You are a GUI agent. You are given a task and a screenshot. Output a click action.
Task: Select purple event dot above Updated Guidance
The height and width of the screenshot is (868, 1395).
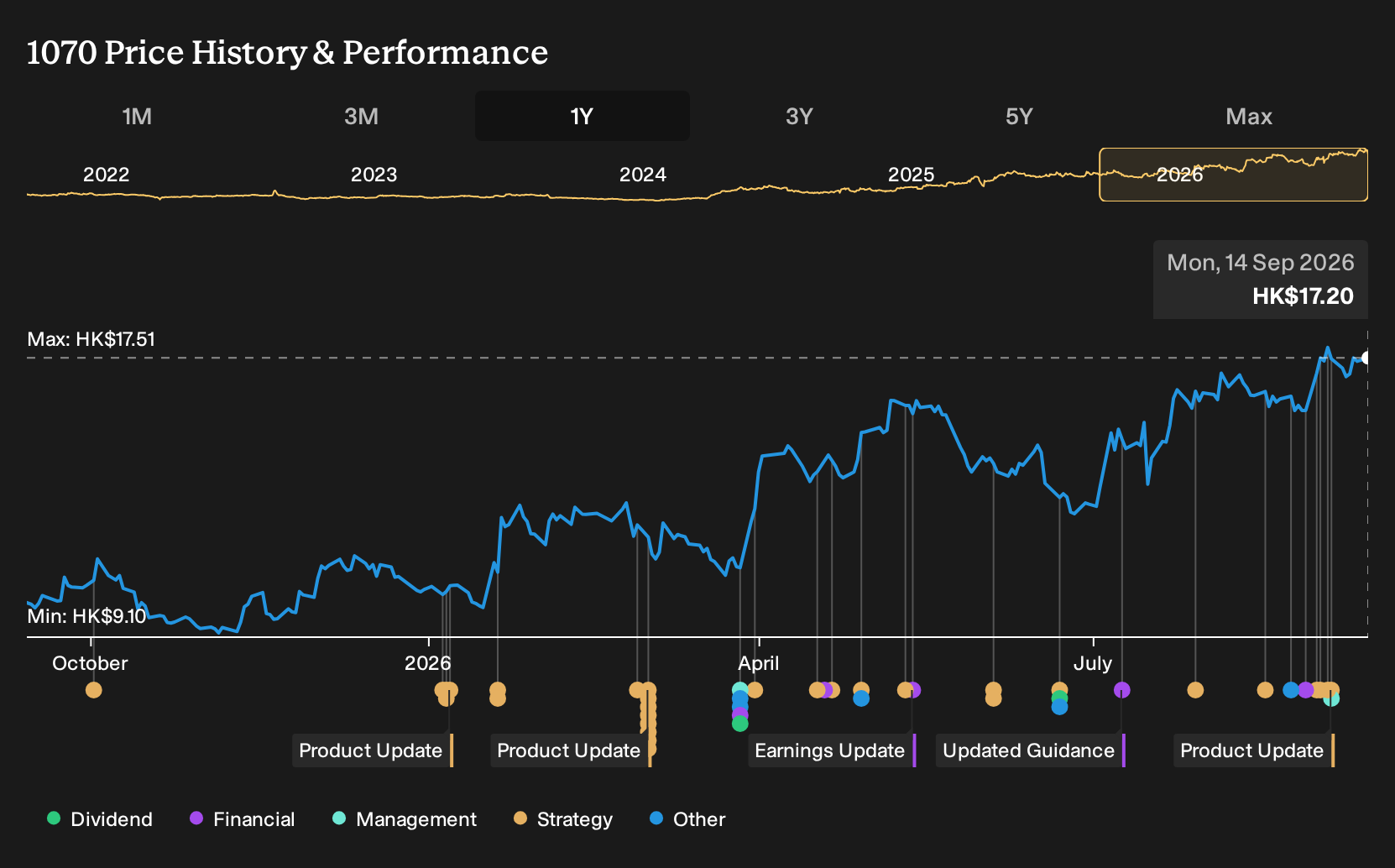pos(1122,690)
